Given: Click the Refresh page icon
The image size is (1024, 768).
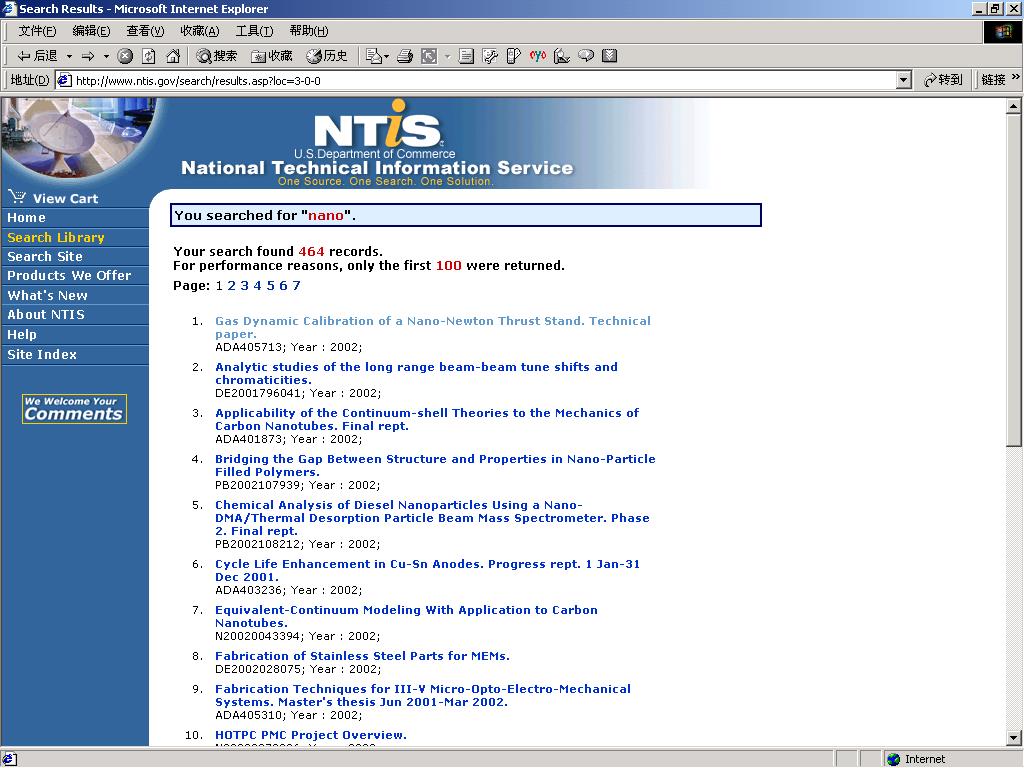Looking at the screenshot, I should click(149, 56).
